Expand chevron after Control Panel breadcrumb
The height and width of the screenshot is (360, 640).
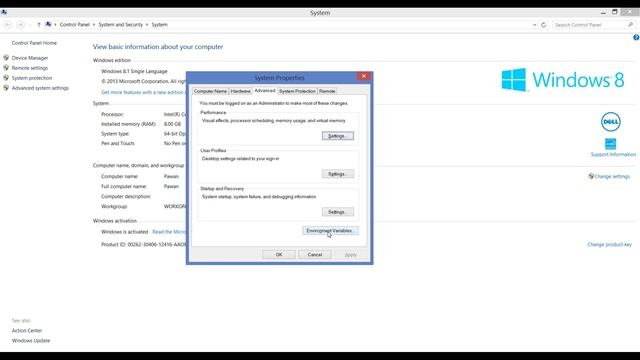tap(94, 25)
